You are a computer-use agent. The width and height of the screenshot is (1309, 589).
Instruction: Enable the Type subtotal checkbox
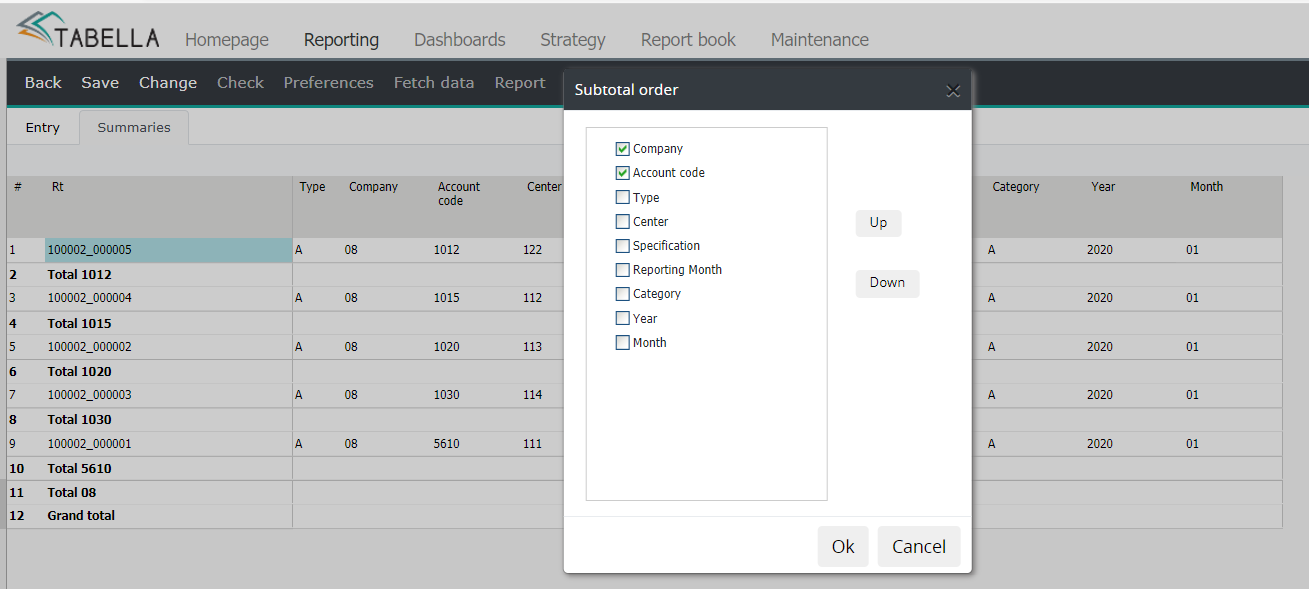point(623,197)
